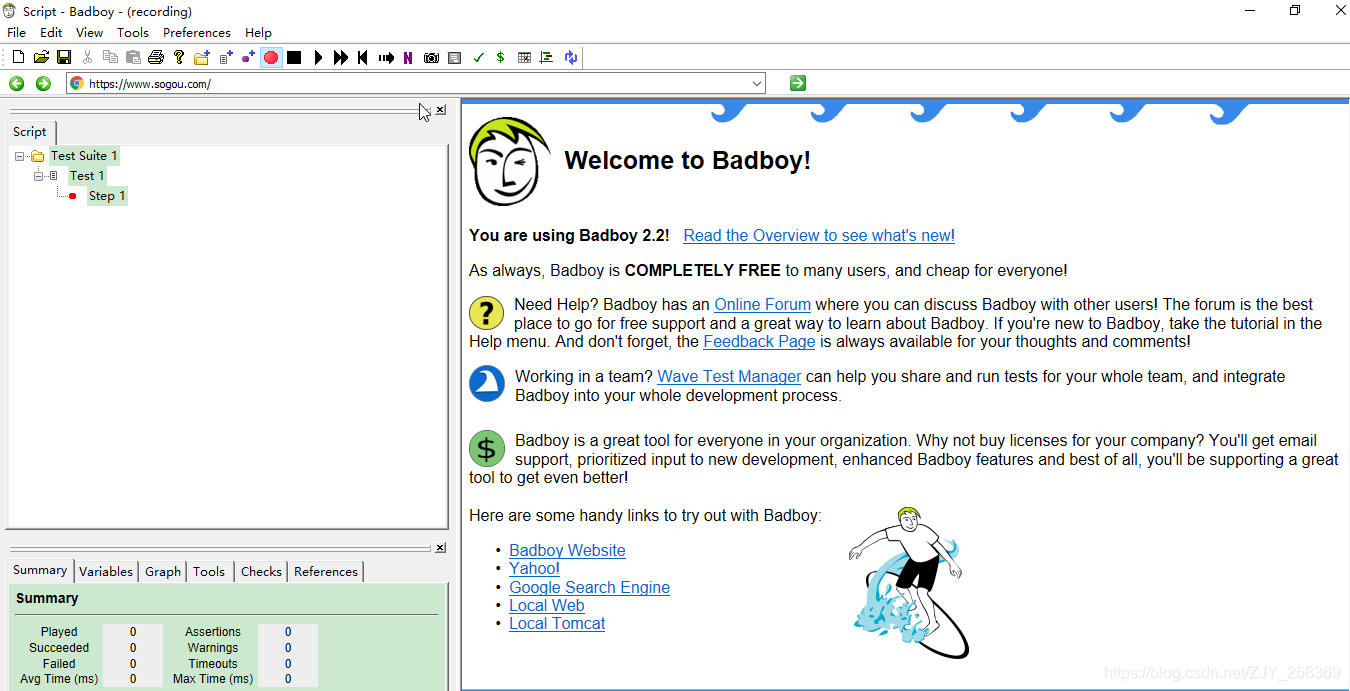The width and height of the screenshot is (1350, 691).
Task: Open the View menu
Action: click(90, 32)
